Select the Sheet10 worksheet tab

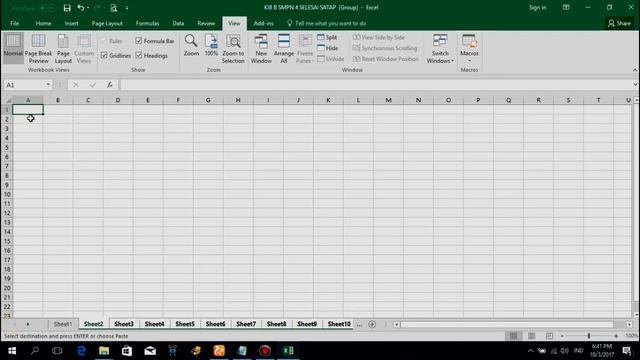pyautogui.click(x=339, y=324)
